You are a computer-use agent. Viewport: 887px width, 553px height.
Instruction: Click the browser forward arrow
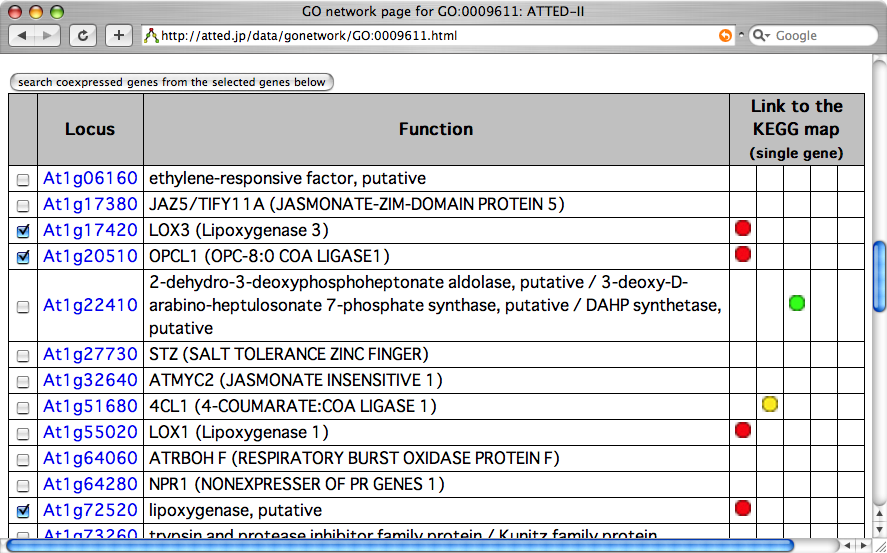click(x=48, y=36)
